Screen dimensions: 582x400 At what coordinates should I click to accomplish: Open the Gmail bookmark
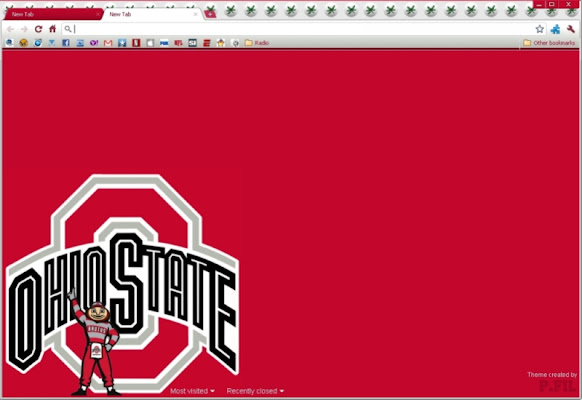pos(108,43)
